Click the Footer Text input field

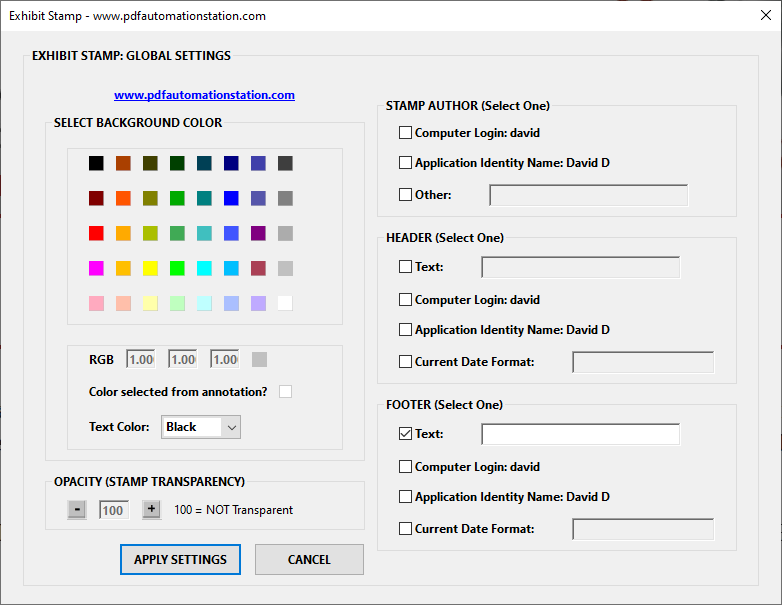coord(581,434)
